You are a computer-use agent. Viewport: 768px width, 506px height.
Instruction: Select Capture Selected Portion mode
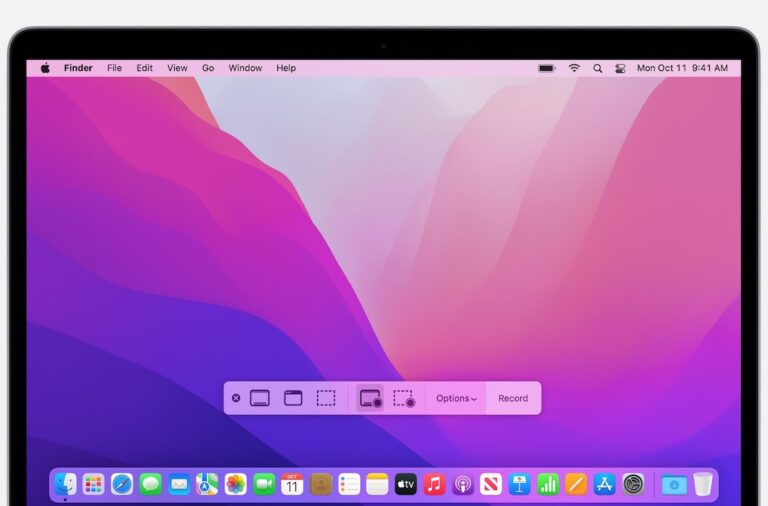point(326,398)
